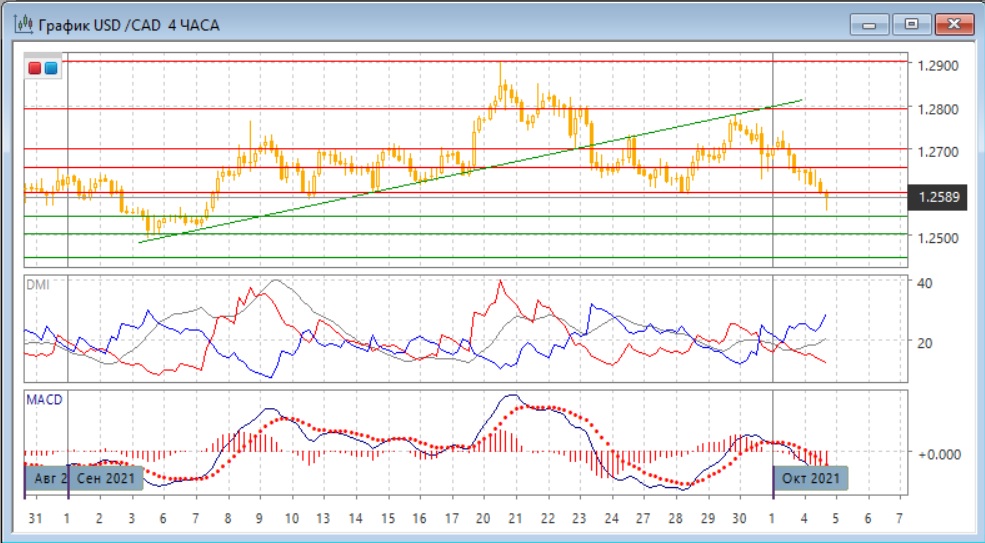Click date label 31 on time axis
The width and height of the screenshot is (985, 543).
click(35, 519)
